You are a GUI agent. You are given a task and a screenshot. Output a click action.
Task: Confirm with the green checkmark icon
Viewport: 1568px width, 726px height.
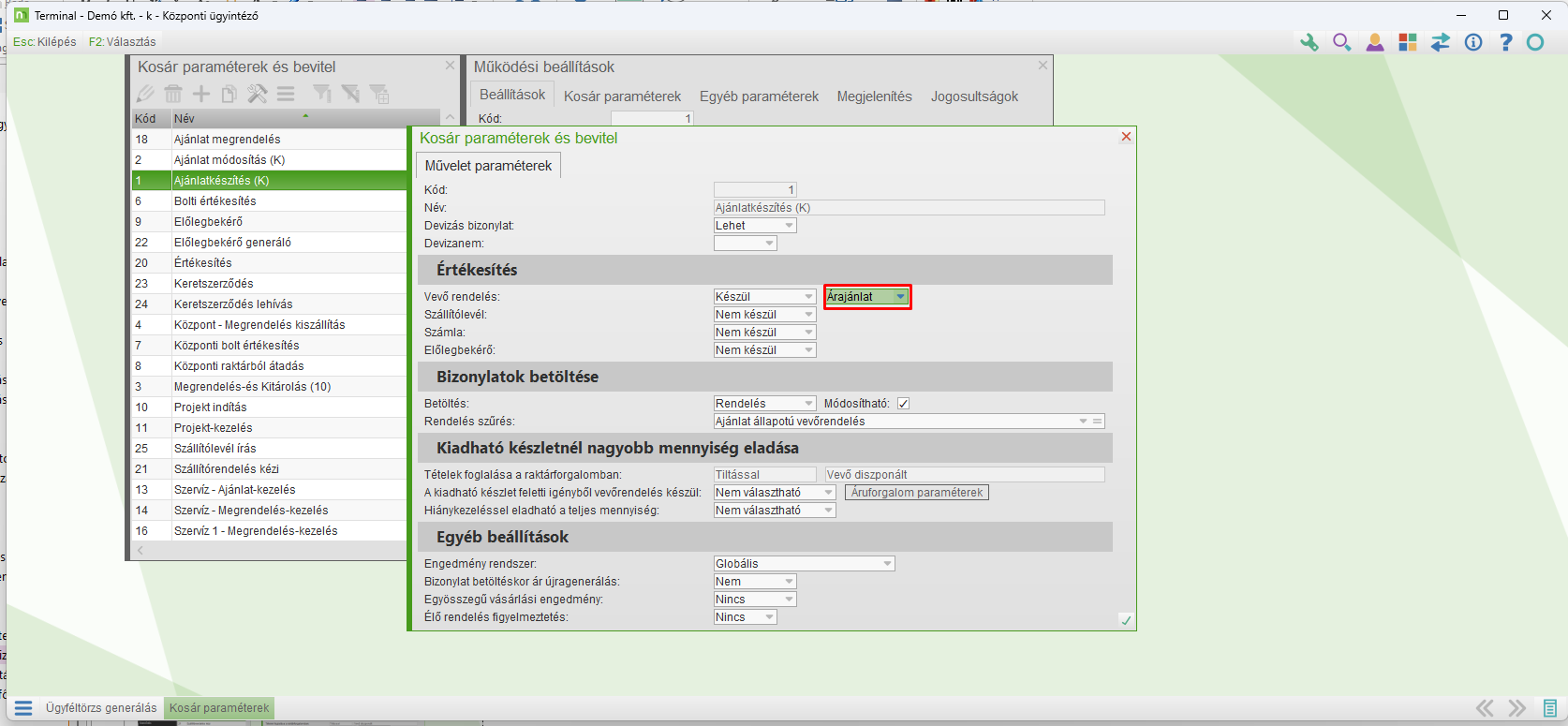click(1126, 620)
